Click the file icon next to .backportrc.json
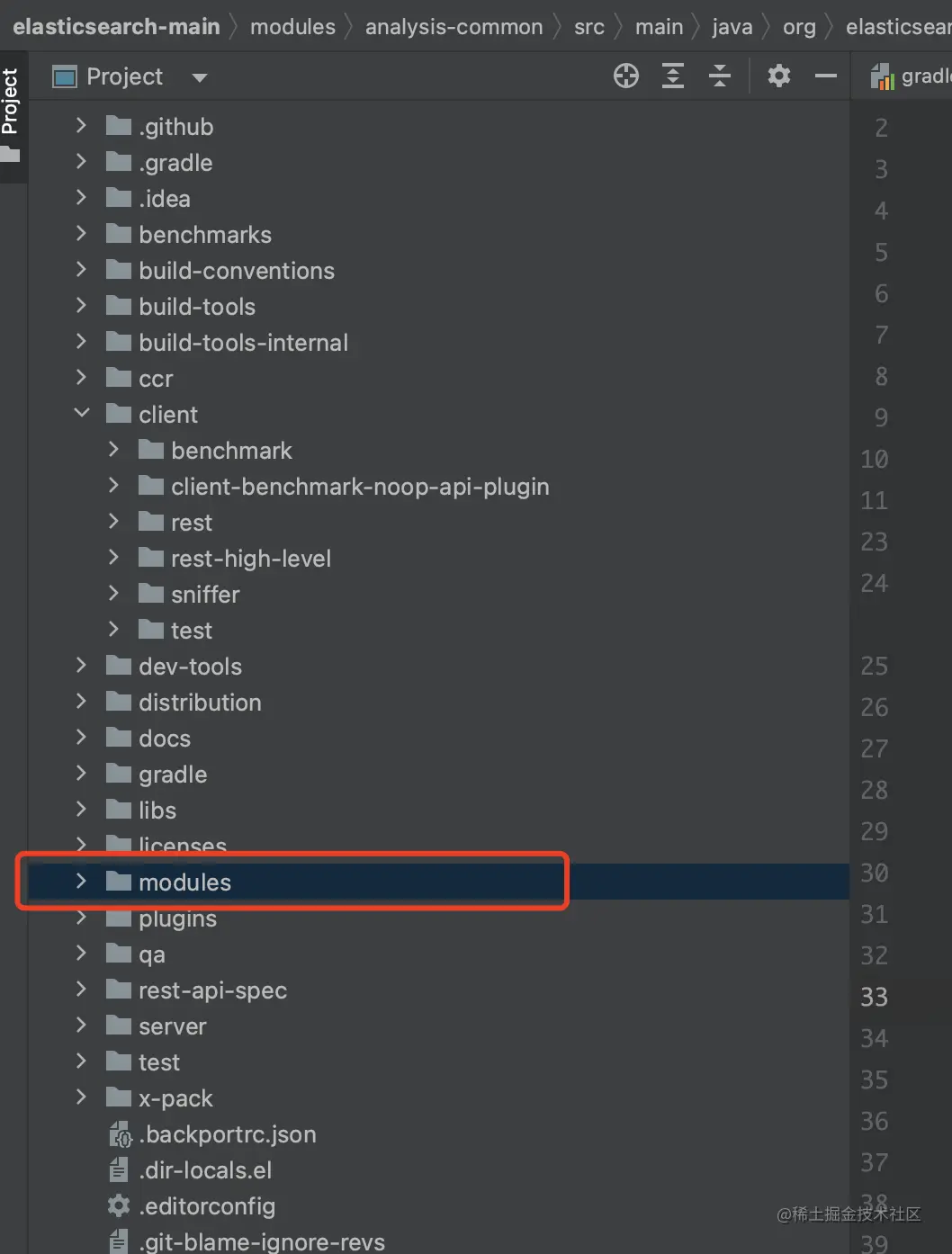This screenshot has height=1254, width=952. (120, 1134)
